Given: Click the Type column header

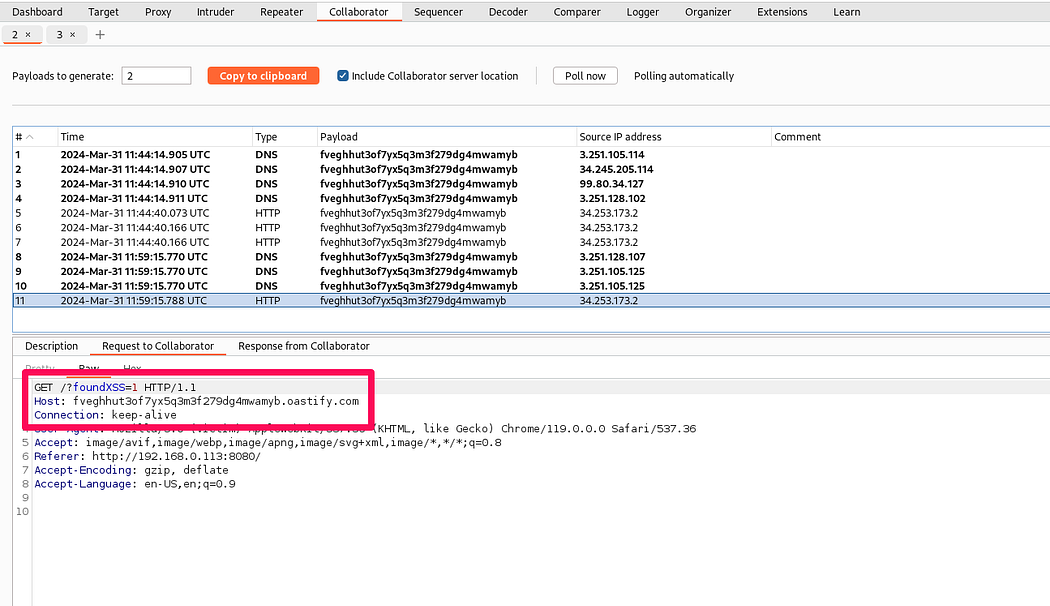Looking at the screenshot, I should click(x=266, y=137).
